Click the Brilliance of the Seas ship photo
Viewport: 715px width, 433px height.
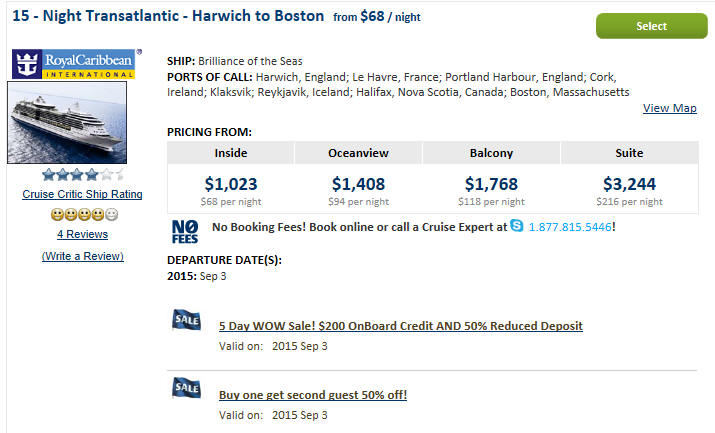[x=67, y=123]
